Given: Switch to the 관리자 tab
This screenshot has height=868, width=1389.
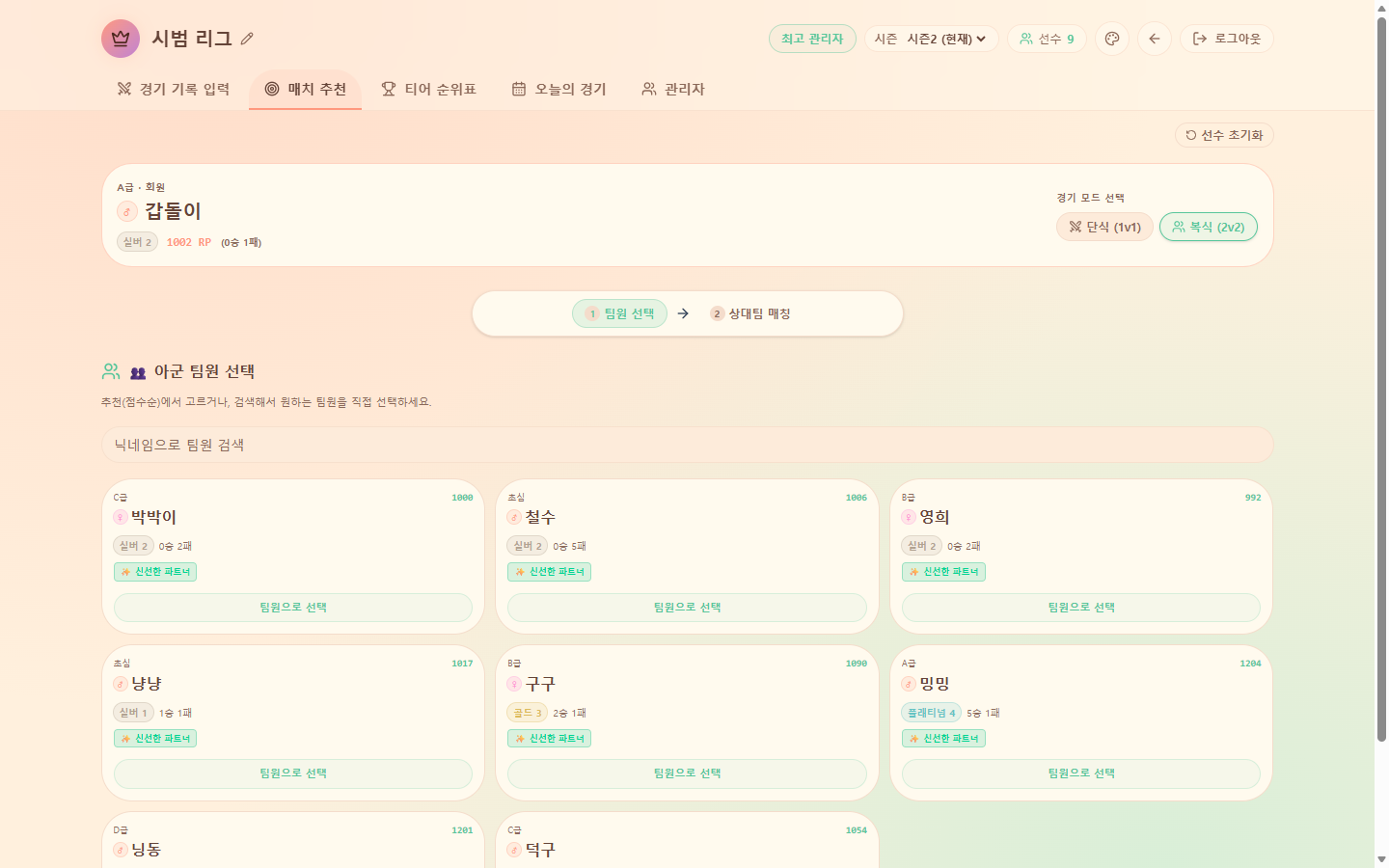Looking at the screenshot, I should [x=673, y=89].
